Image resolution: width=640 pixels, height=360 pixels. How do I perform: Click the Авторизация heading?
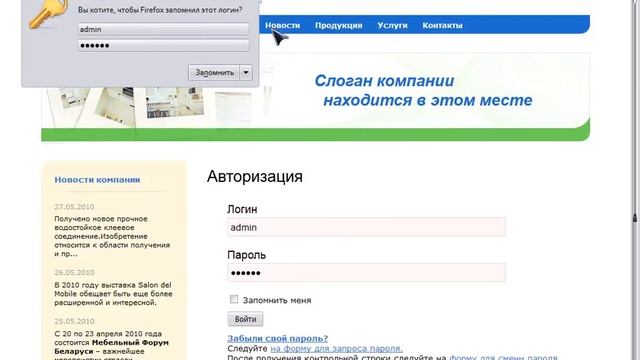coord(255,176)
